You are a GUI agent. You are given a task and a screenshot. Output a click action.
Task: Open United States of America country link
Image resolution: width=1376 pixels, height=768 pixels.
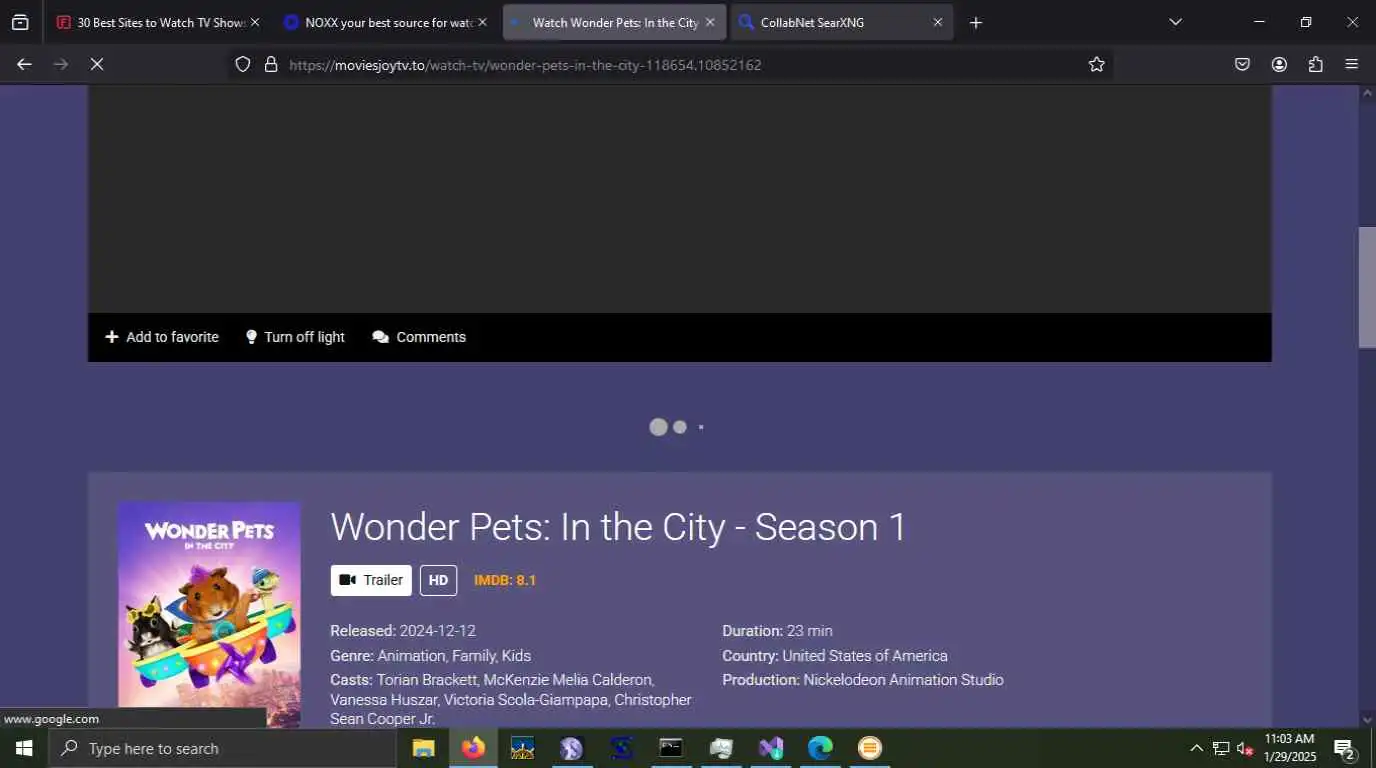(x=865, y=656)
